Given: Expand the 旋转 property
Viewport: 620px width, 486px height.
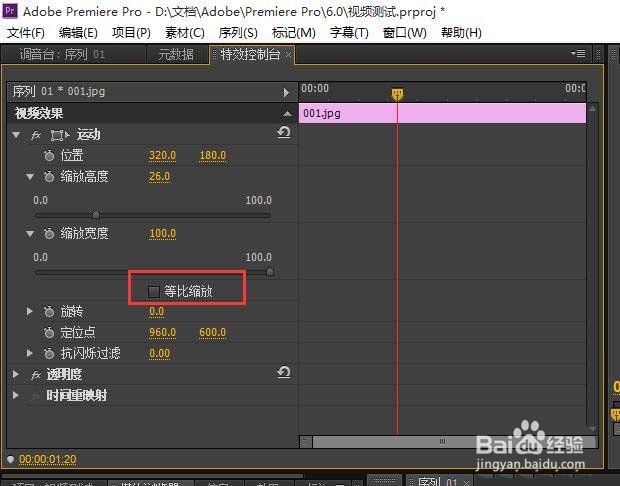Looking at the screenshot, I should (30, 312).
